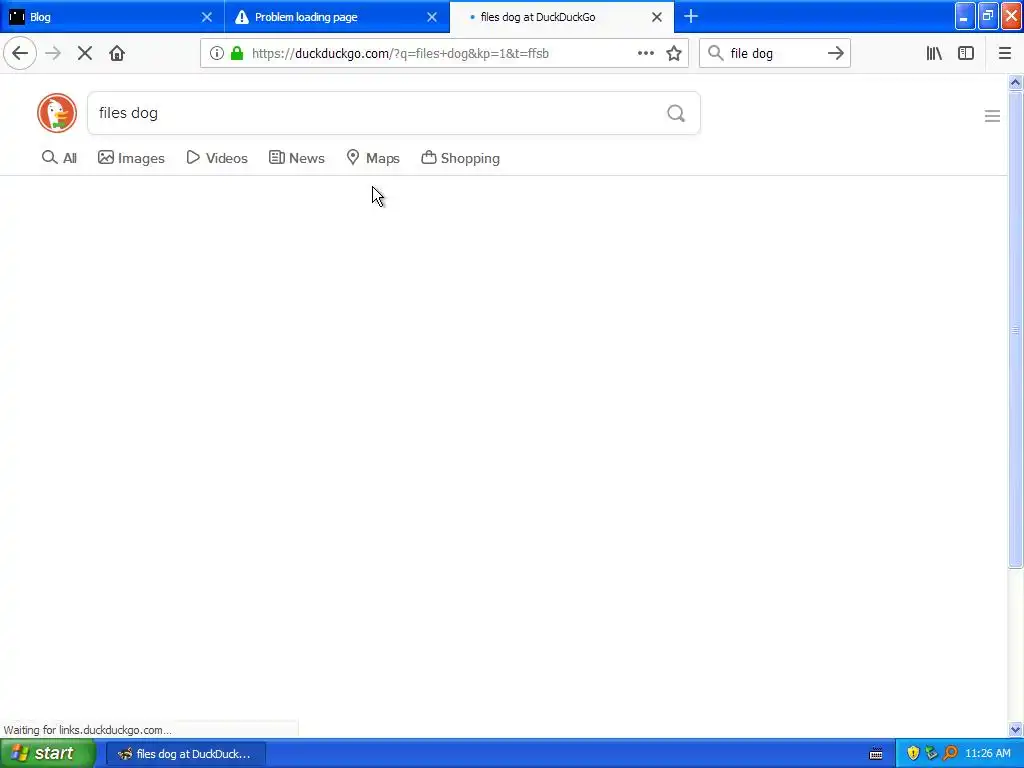Viewport: 1024px width, 768px height.
Task: Restore down the Firefox window
Action: pos(988,16)
